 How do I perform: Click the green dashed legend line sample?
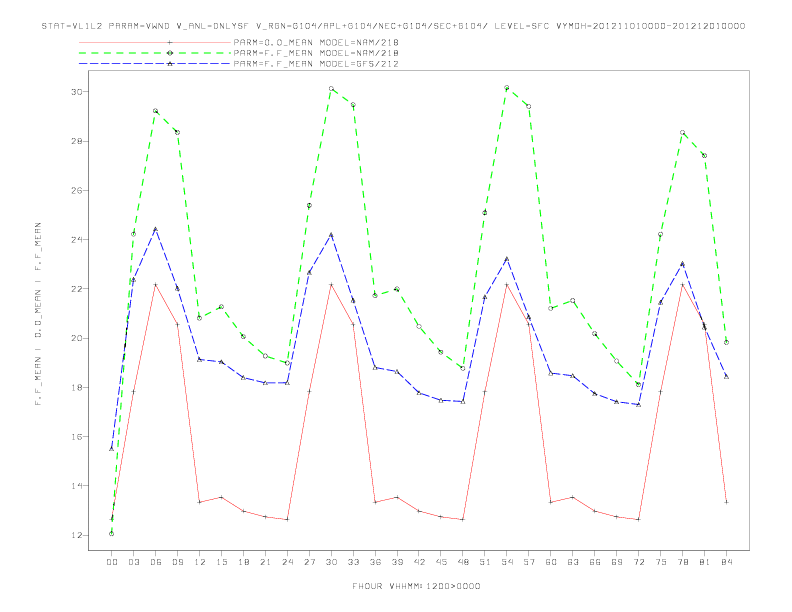(x=155, y=53)
